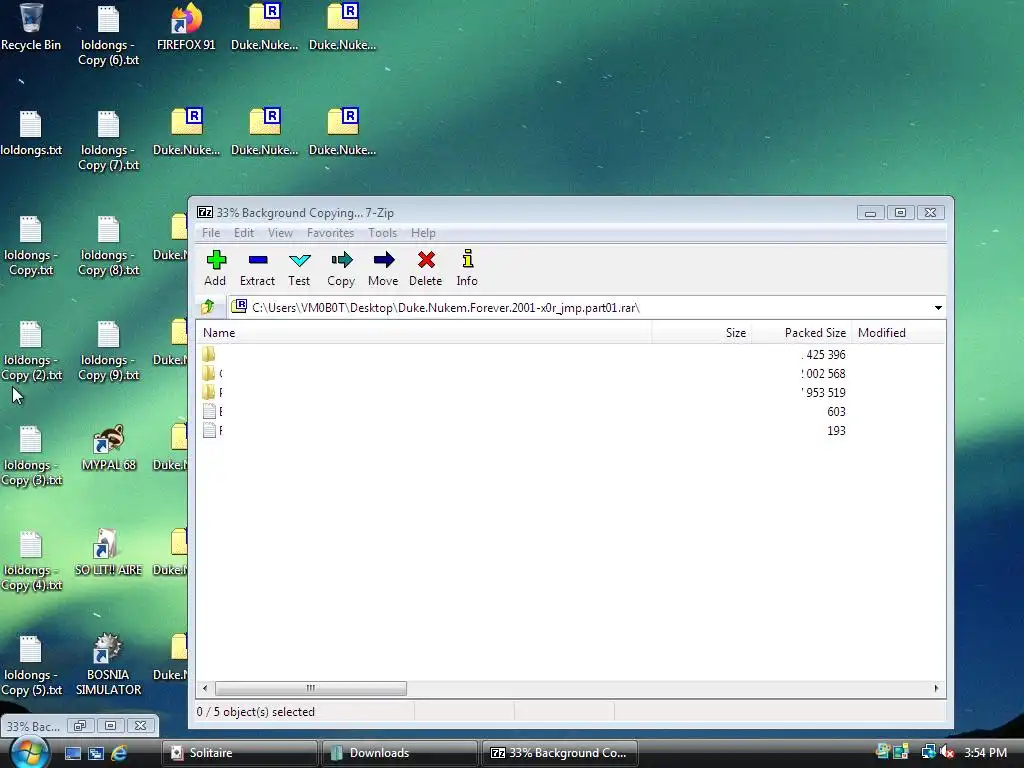
Task: Open the File menu in 7-Zip
Action: 211,232
